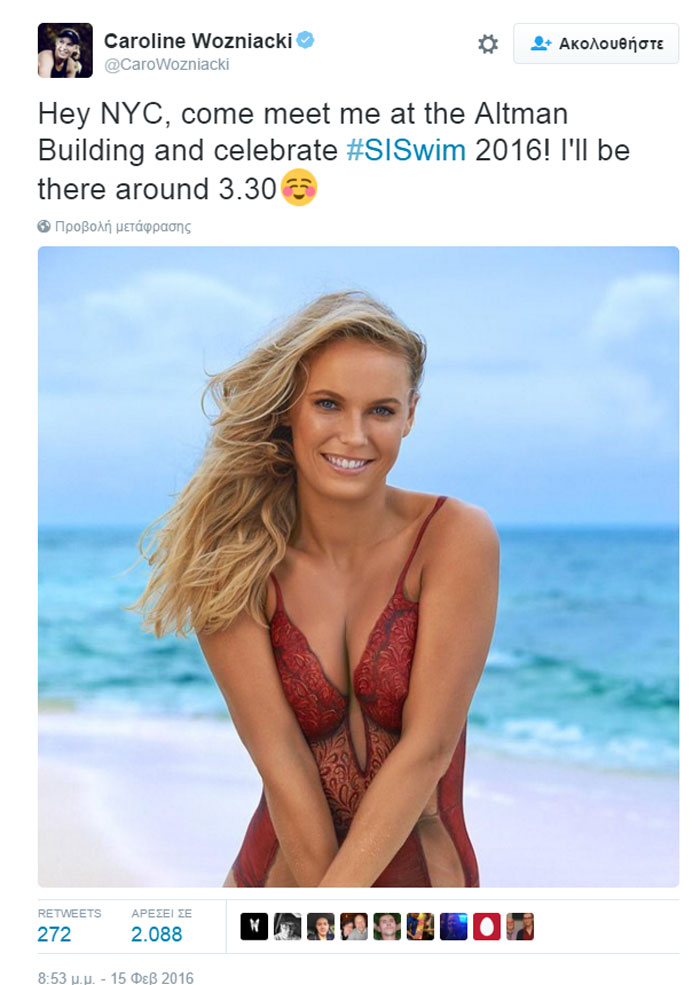Viewport: 700px width, 985px height.
Task: Open the colorful striped avatar
Action: [420, 927]
